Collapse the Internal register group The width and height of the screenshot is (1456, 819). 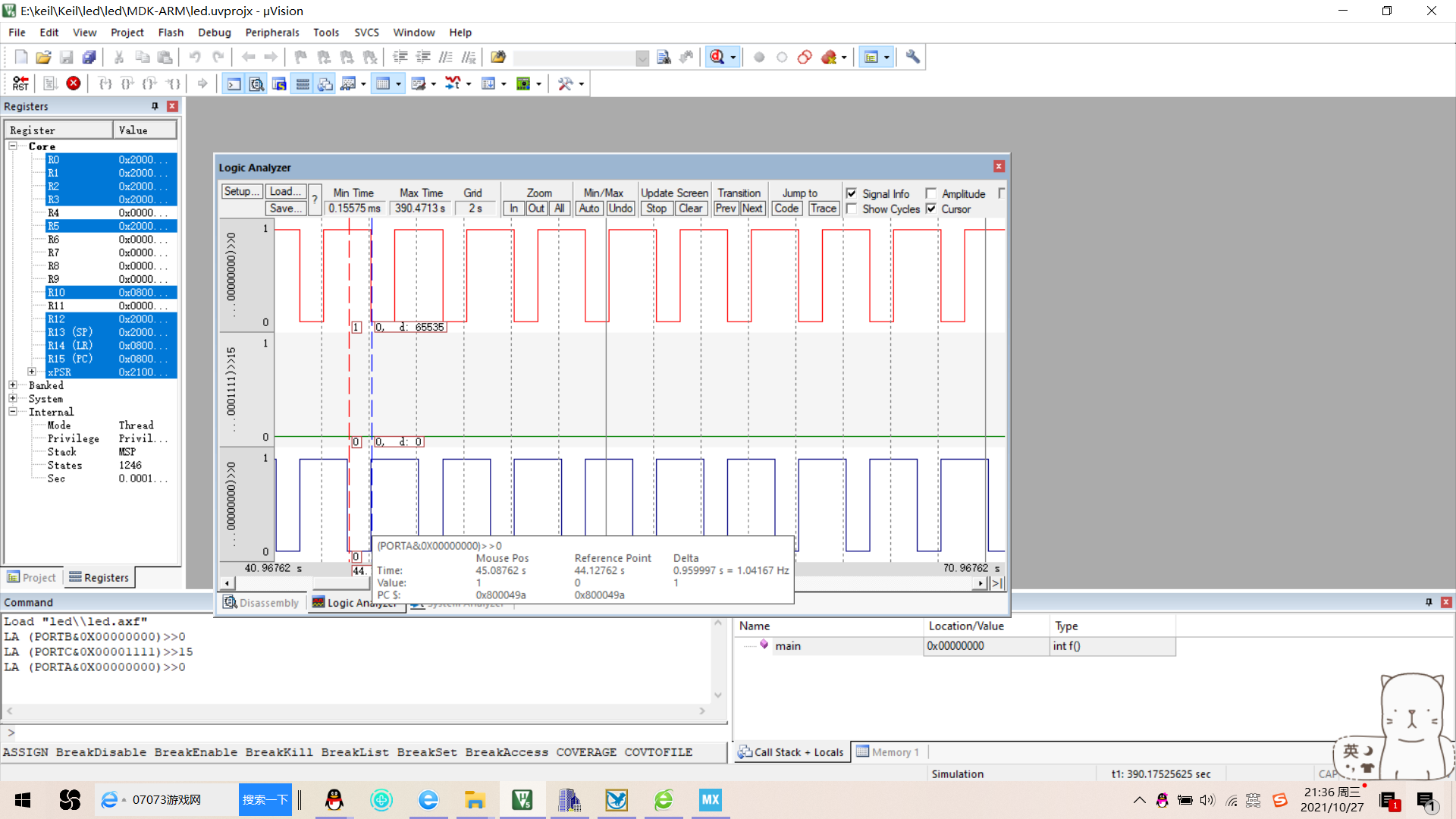tap(13, 412)
